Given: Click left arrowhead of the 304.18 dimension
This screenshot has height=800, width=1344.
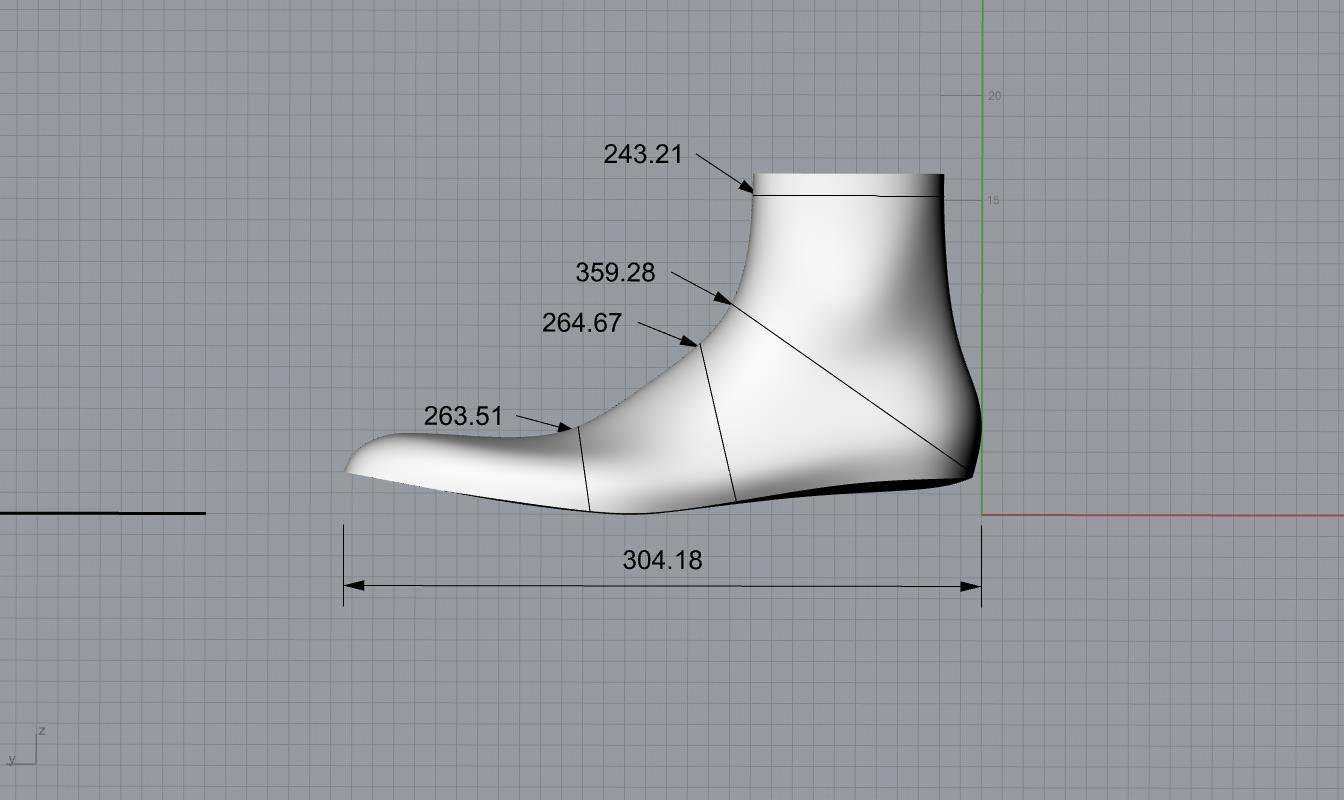Looking at the screenshot, I should (x=353, y=586).
